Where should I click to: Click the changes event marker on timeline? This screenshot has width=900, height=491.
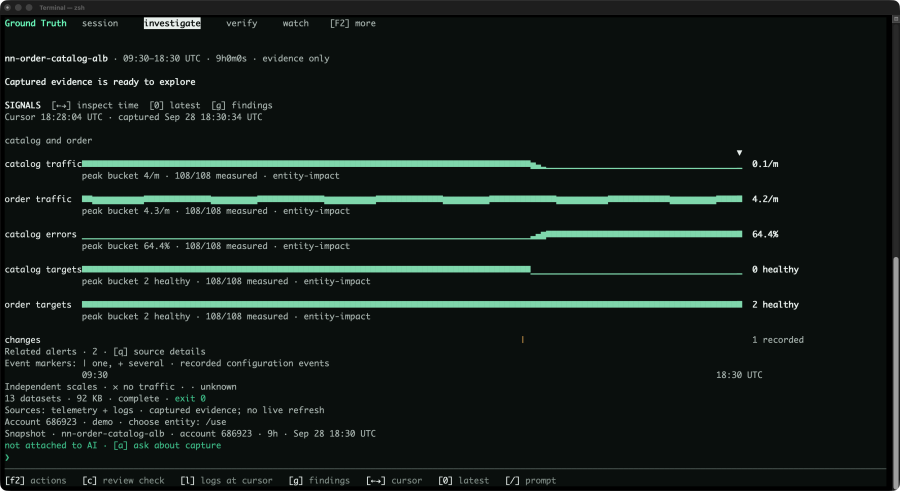(x=522, y=340)
